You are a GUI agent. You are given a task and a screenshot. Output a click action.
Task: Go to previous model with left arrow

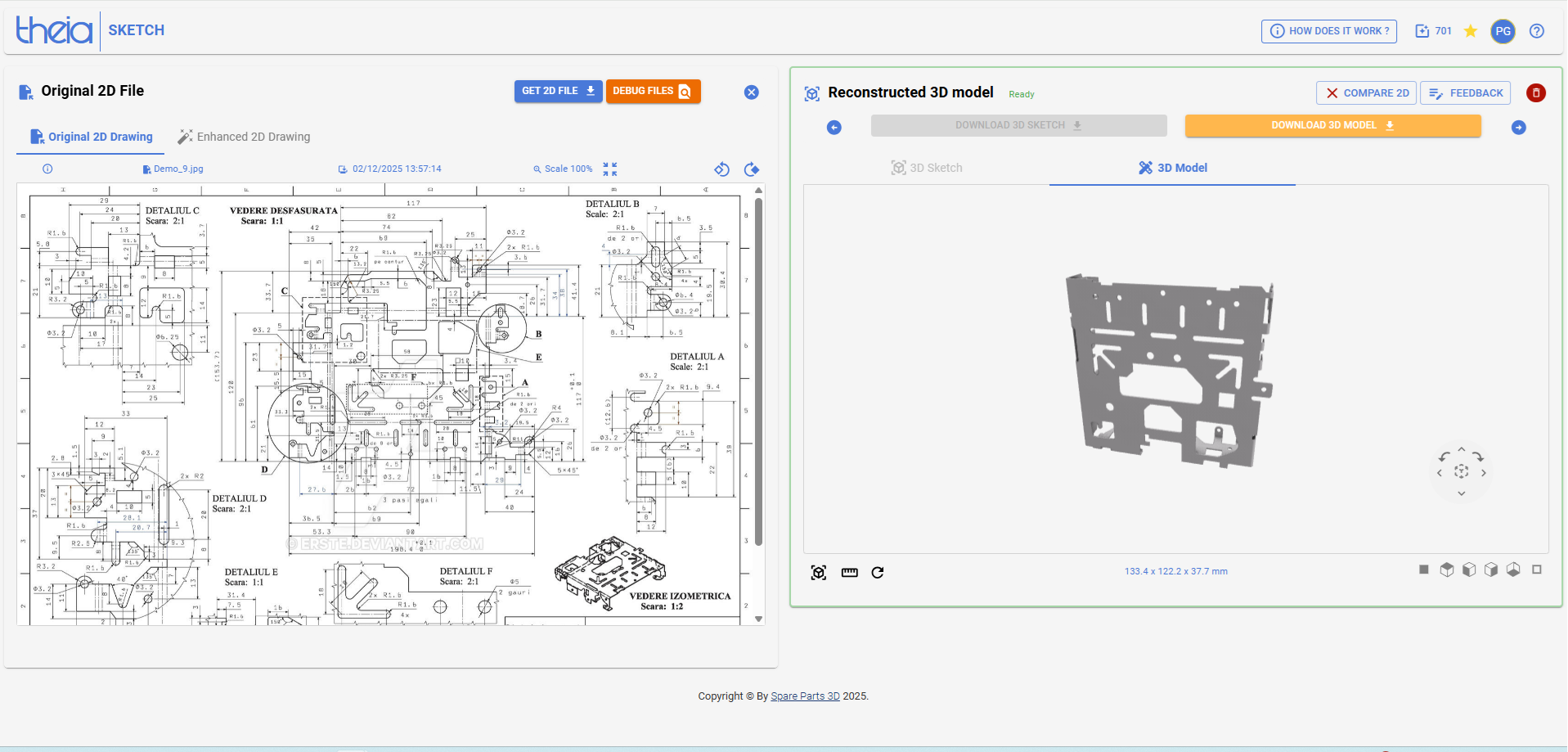coord(834,128)
